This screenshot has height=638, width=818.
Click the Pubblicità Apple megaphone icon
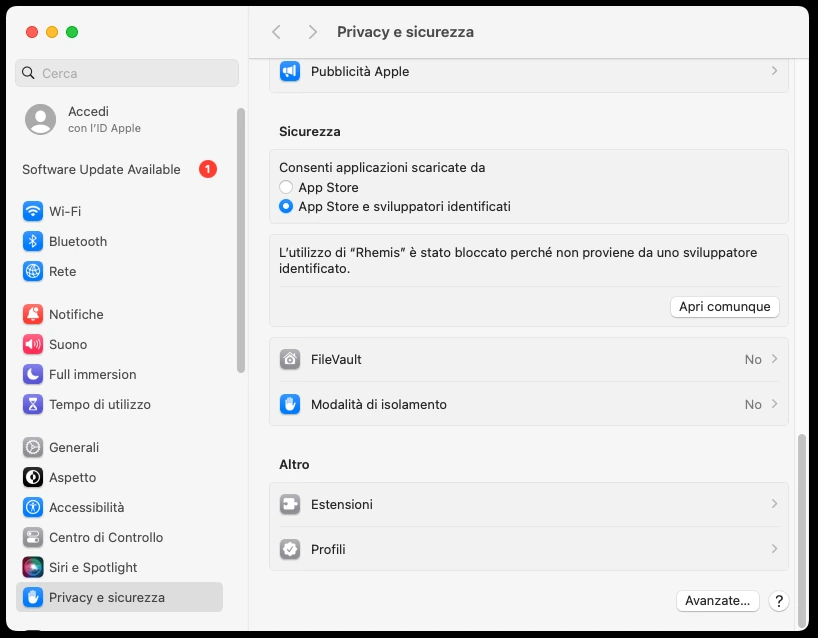[x=290, y=71]
